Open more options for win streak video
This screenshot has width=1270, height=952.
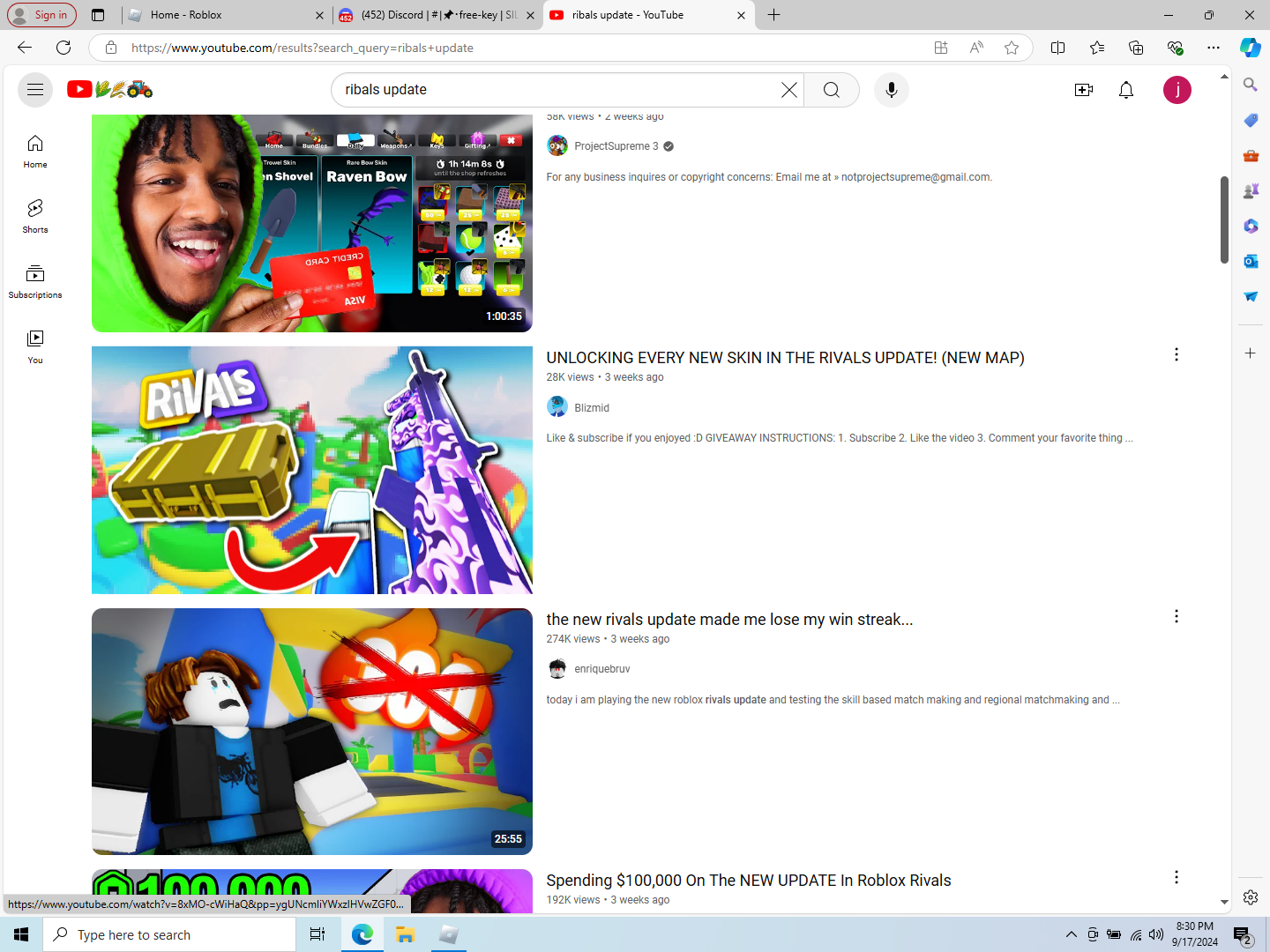pyautogui.click(x=1177, y=616)
